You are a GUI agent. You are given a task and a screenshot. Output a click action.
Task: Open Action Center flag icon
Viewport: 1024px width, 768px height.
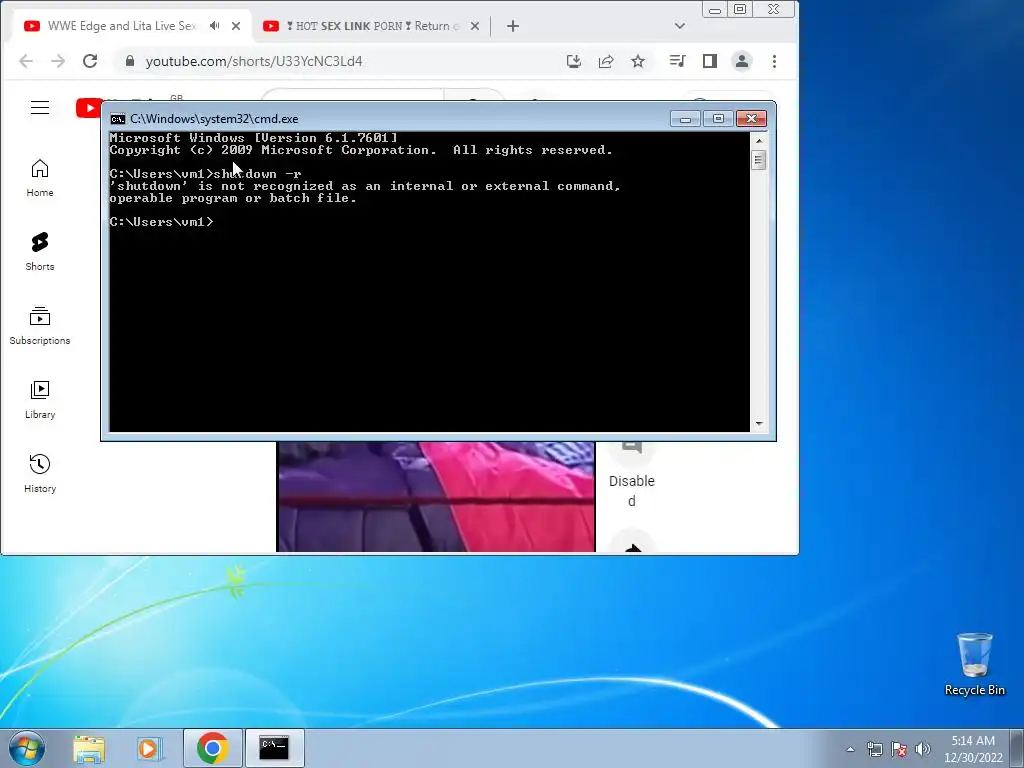(x=899, y=749)
